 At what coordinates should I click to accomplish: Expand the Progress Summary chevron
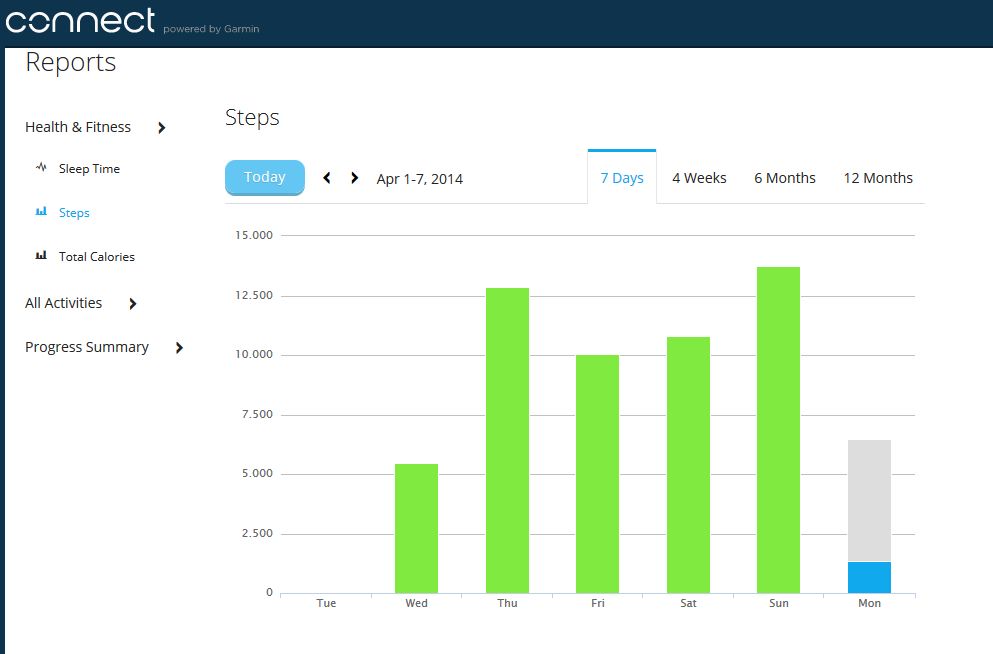tap(179, 348)
